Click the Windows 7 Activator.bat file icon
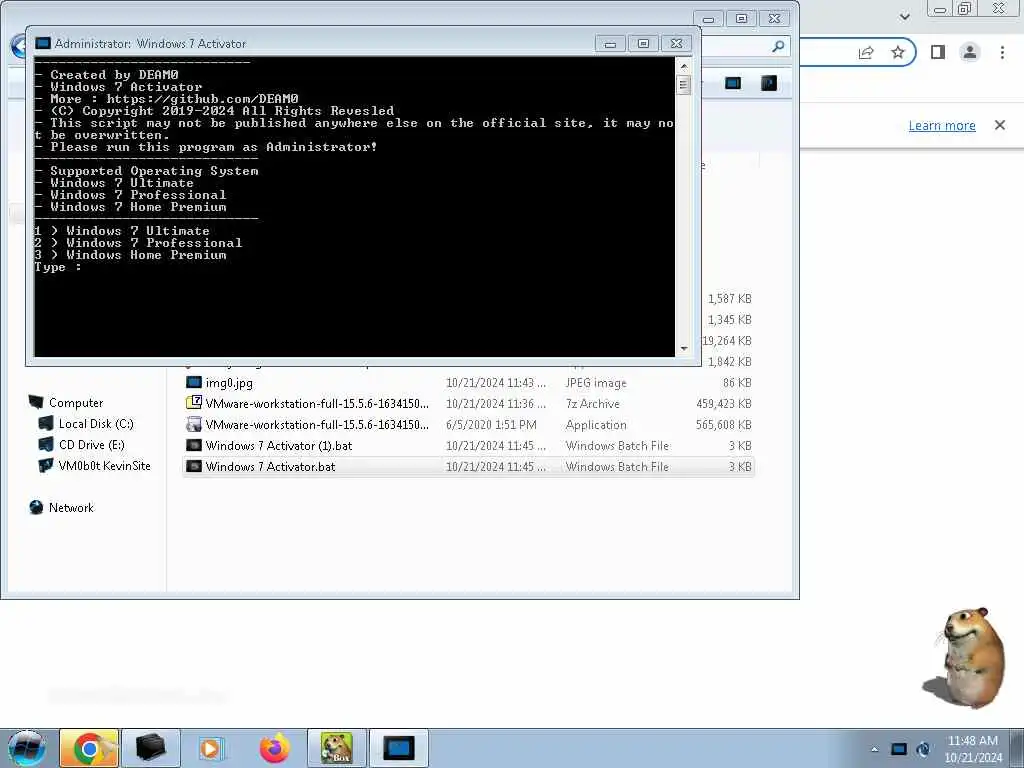The height and width of the screenshot is (768, 1024). (x=194, y=466)
